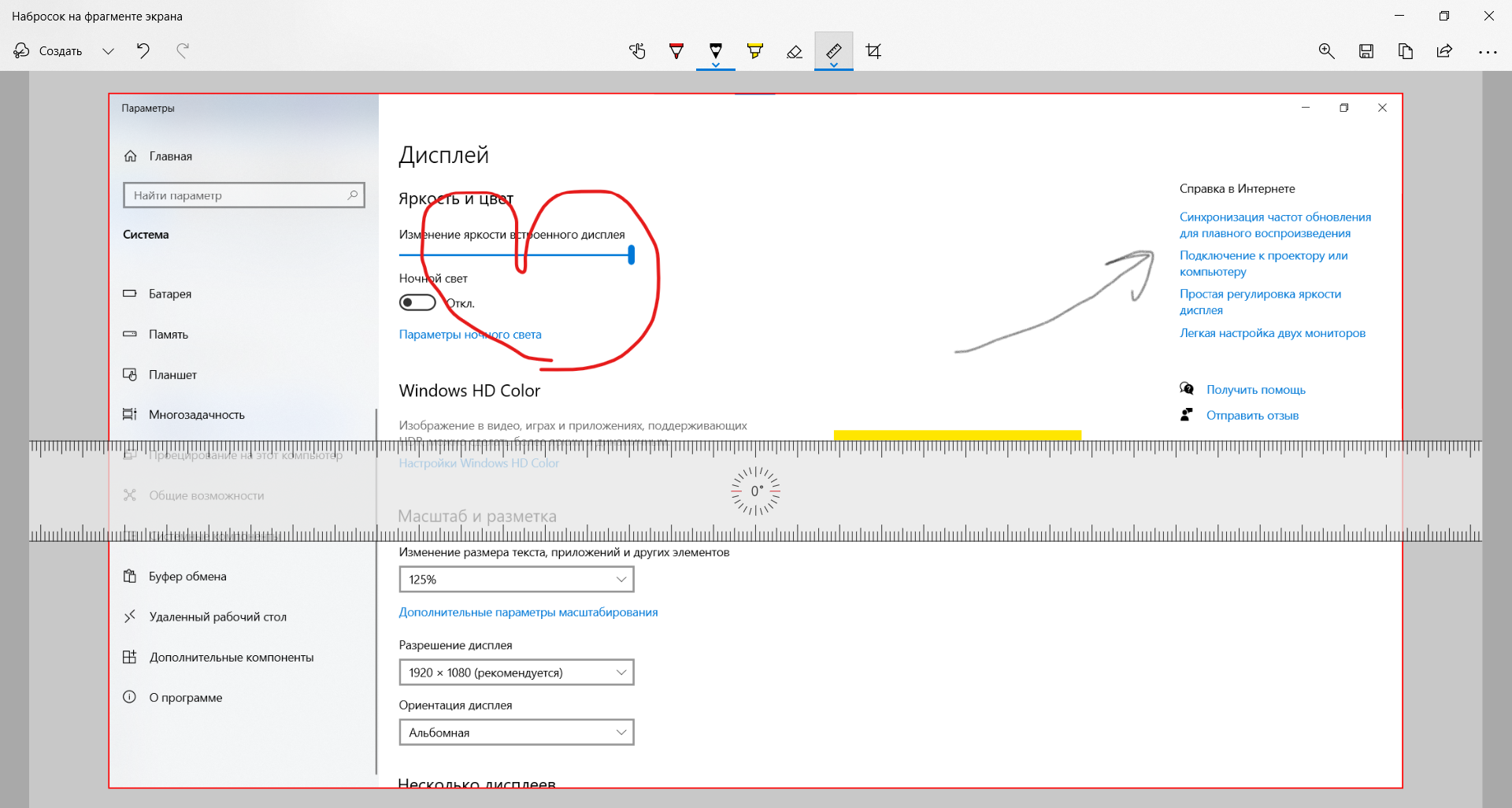Expand the Создать delay dropdown arrow
Viewport: 1512px width, 808px height.
[108, 51]
